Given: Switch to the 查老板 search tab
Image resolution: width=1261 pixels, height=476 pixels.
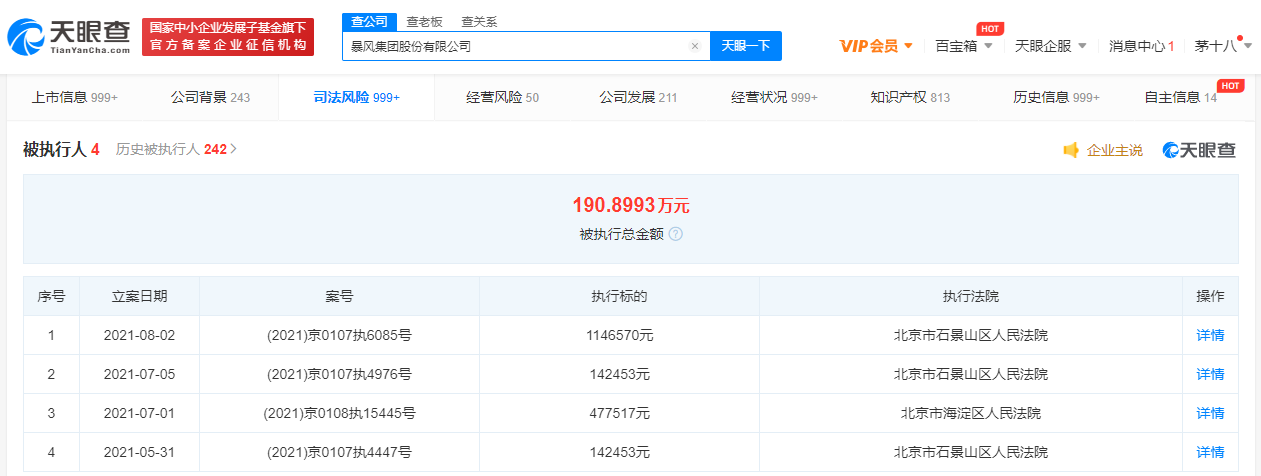Looking at the screenshot, I should point(424,21).
